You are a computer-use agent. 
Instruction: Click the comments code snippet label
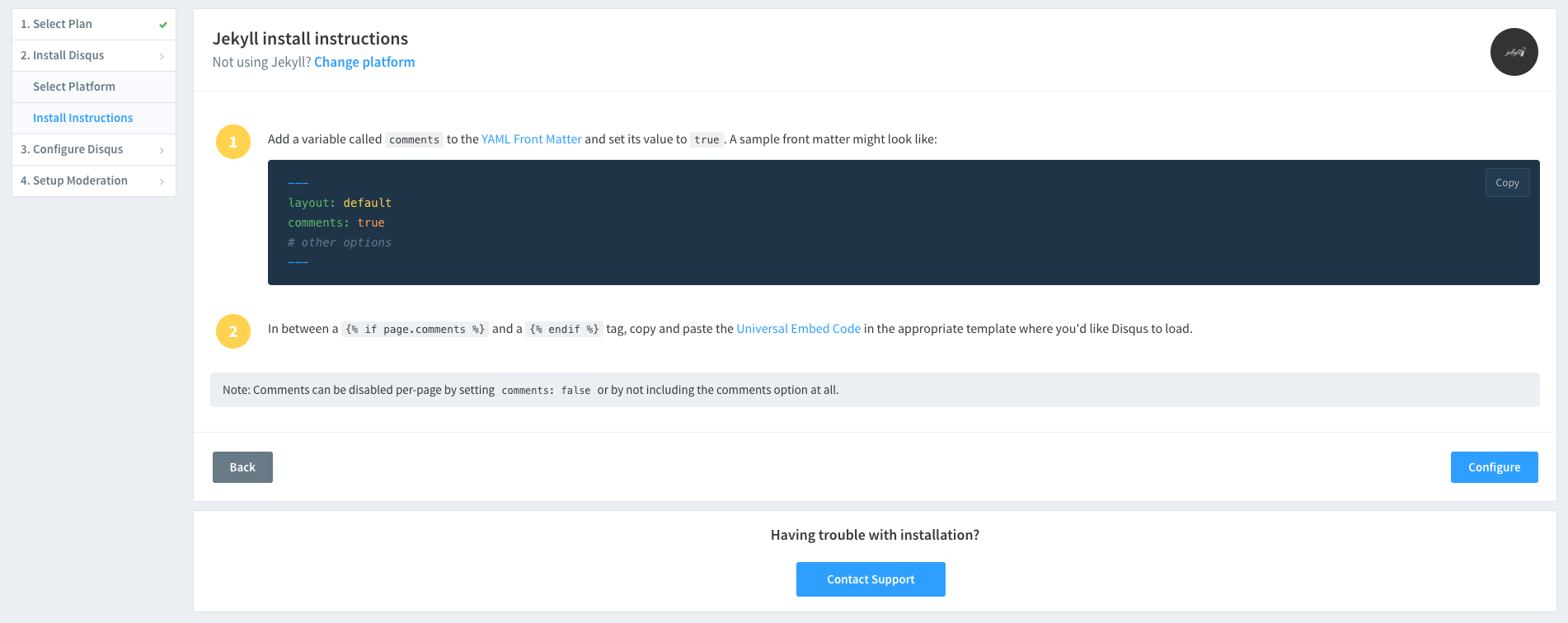click(414, 139)
